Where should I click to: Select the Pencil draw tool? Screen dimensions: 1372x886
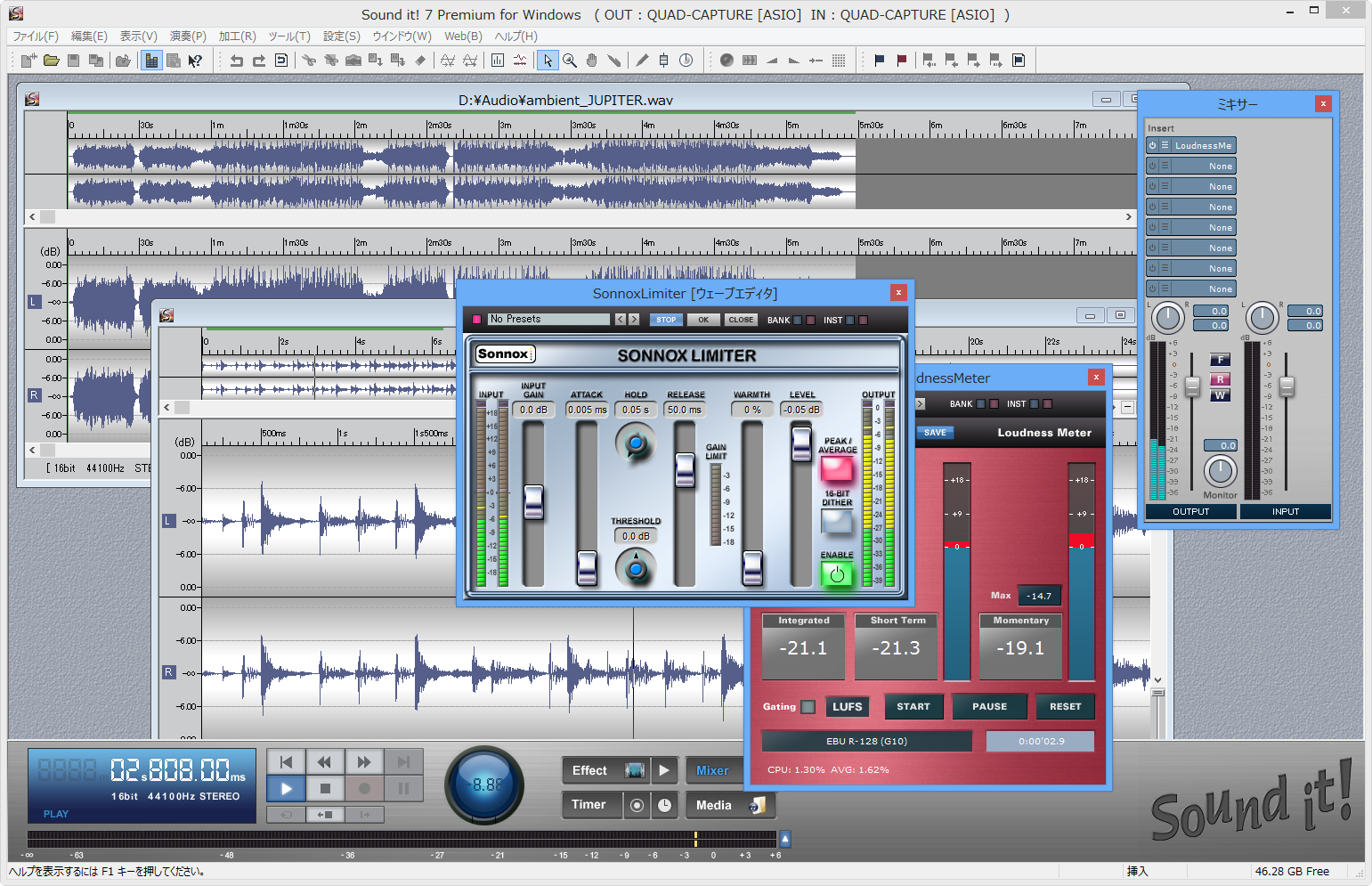(642, 61)
